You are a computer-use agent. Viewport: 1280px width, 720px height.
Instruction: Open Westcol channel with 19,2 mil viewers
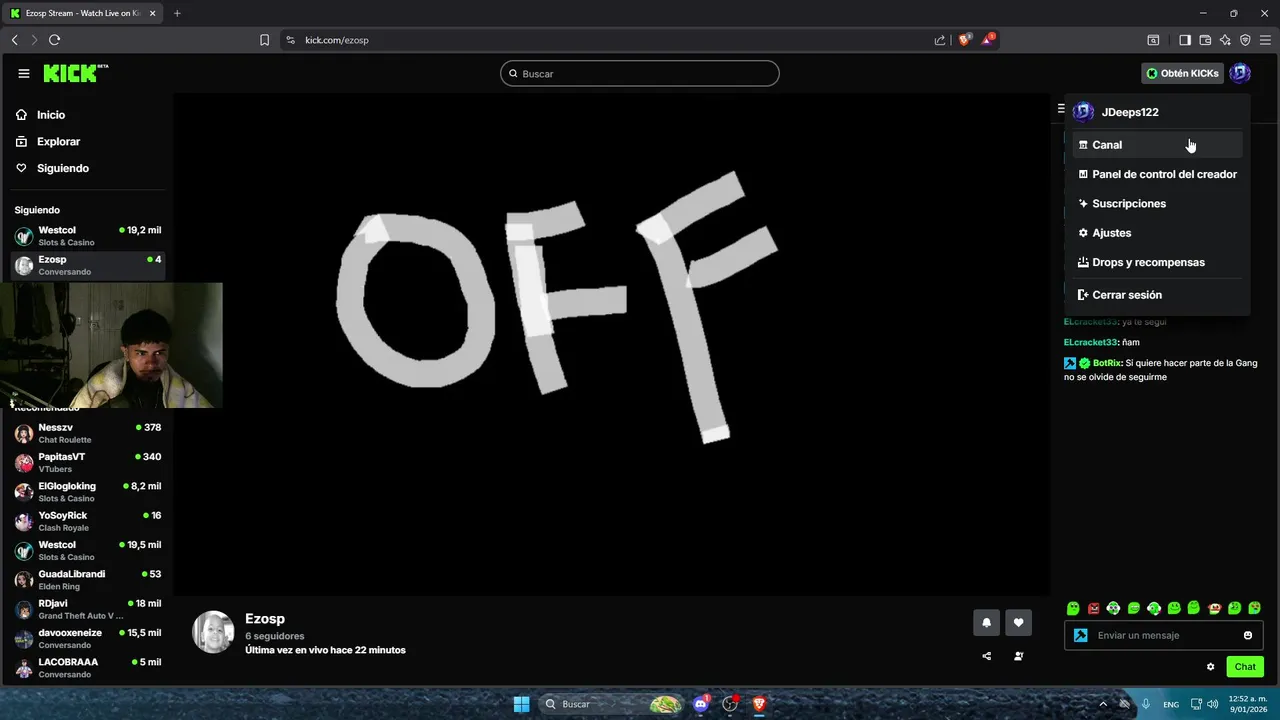87,236
